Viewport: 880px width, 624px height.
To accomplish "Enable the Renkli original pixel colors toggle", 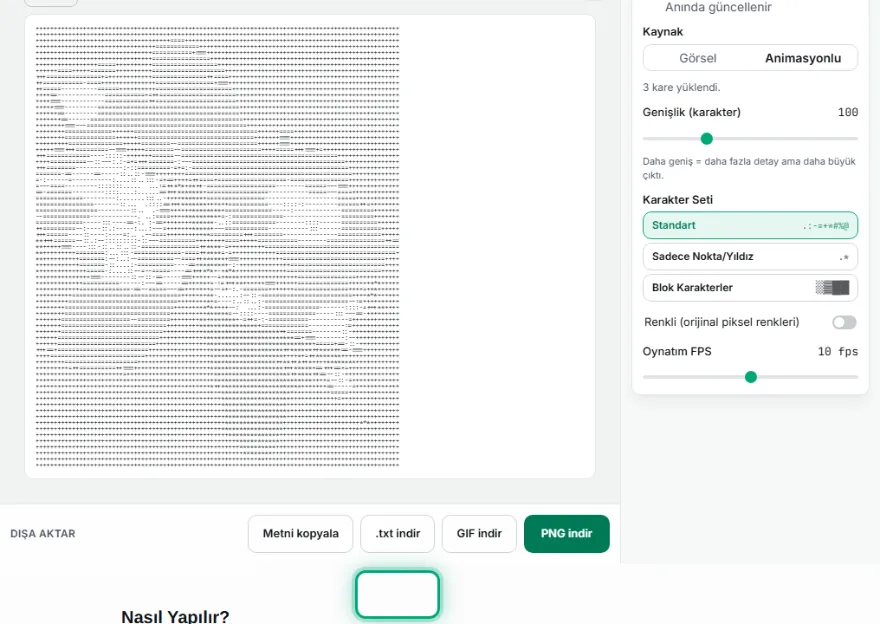I will (x=844, y=322).
